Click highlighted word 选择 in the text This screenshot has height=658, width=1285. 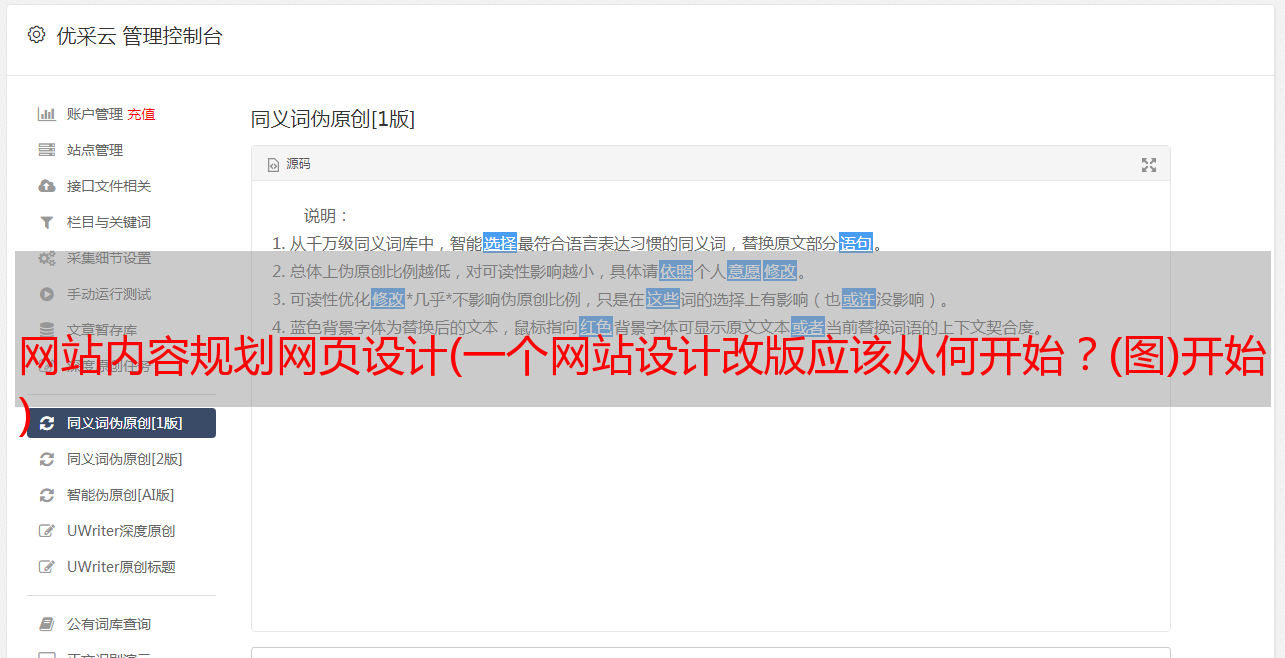point(500,243)
